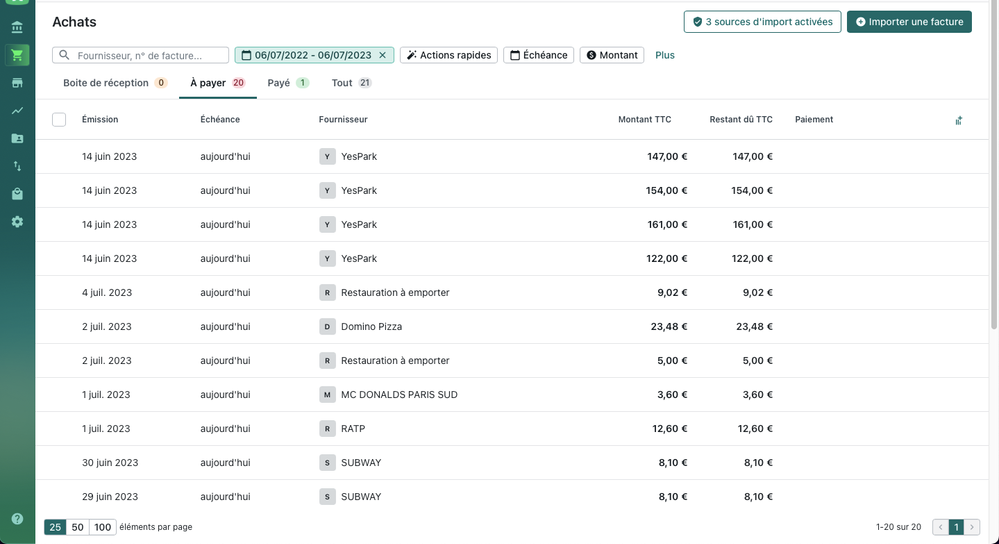Remove the 06/07/2022 - 06/07/2023 date filter

click(382, 56)
